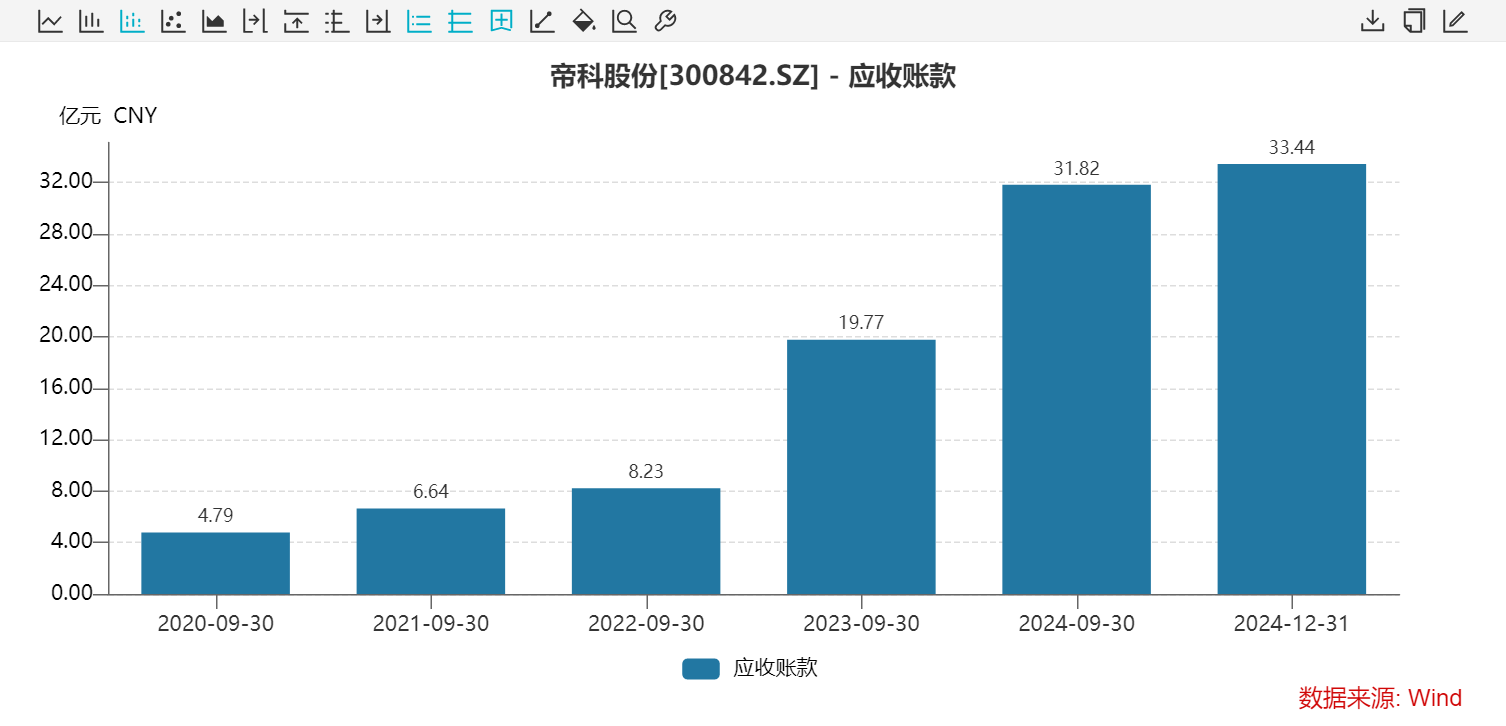
Task: Click the 2020-09-30 axis label
Action: (x=215, y=623)
